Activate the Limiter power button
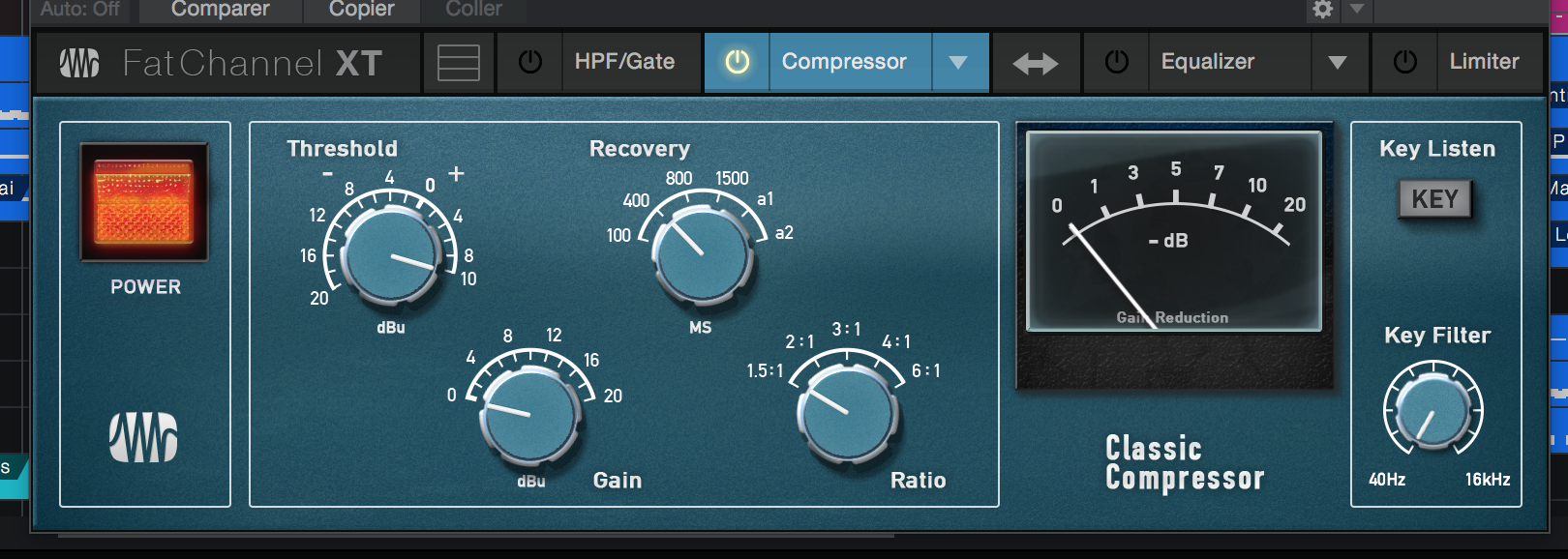1568x559 pixels. [1405, 62]
